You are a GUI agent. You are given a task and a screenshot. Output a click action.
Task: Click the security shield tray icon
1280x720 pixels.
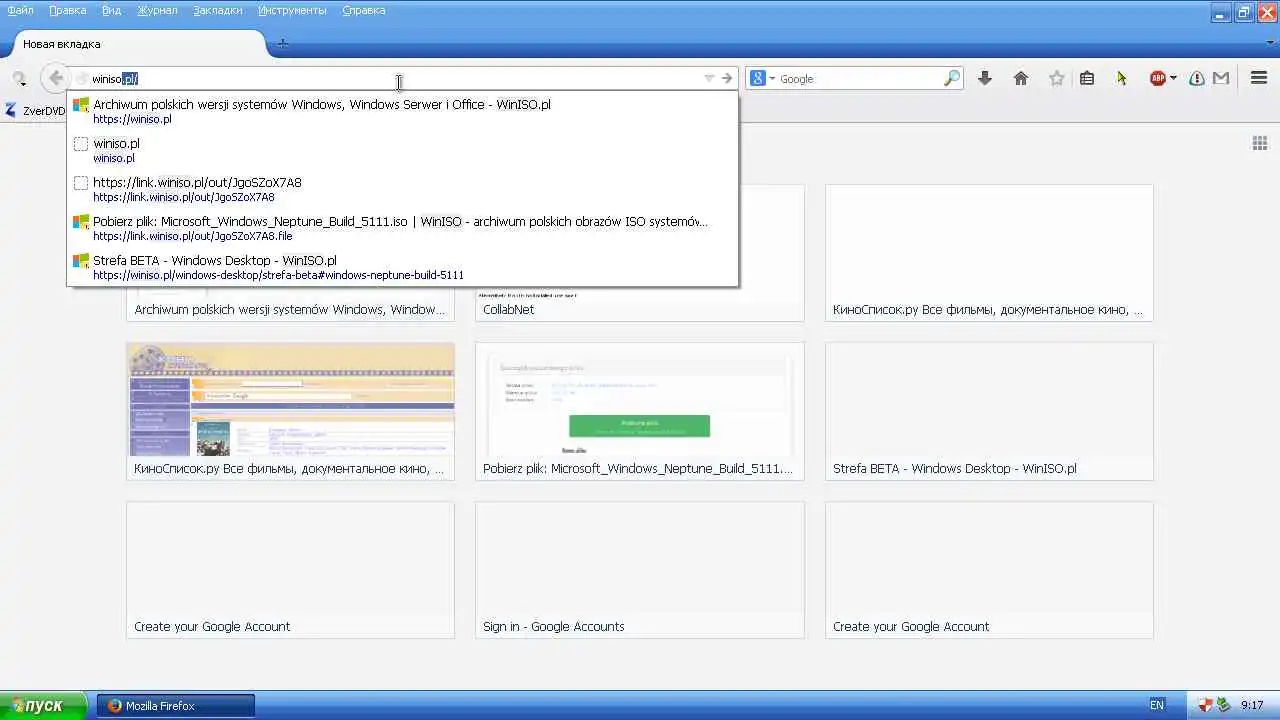1206,705
